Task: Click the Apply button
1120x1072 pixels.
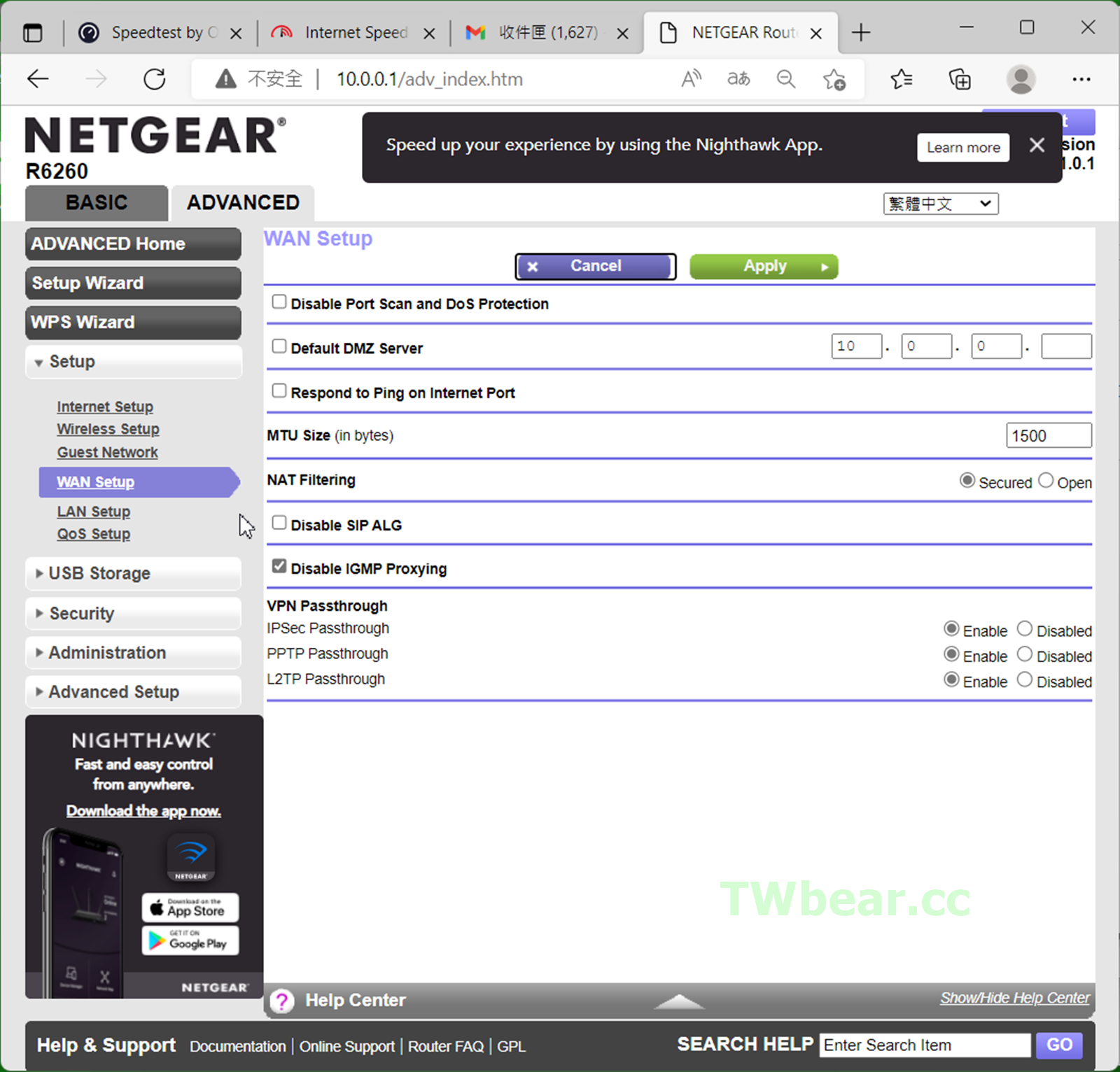Action: (x=764, y=267)
